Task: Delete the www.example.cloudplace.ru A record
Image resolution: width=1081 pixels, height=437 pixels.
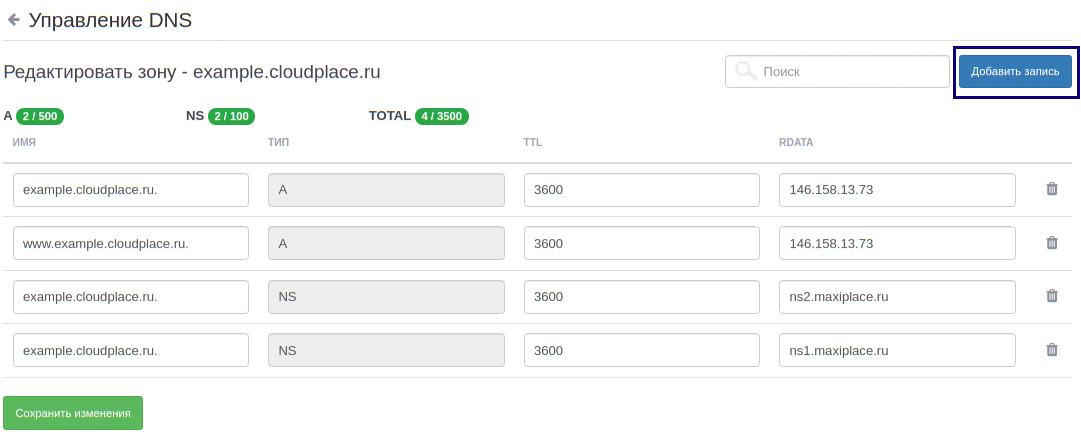Action: pyautogui.click(x=1052, y=243)
